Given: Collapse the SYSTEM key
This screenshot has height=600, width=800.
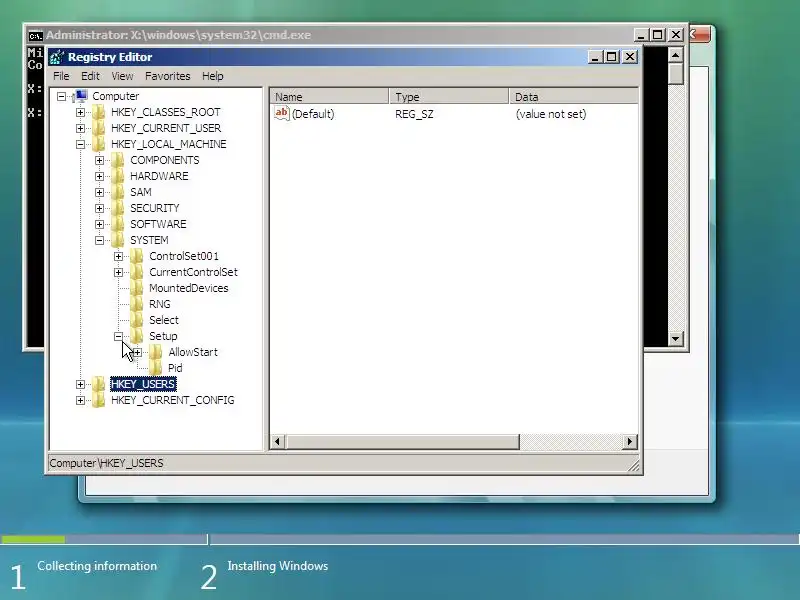Looking at the screenshot, I should pyautogui.click(x=99, y=240).
